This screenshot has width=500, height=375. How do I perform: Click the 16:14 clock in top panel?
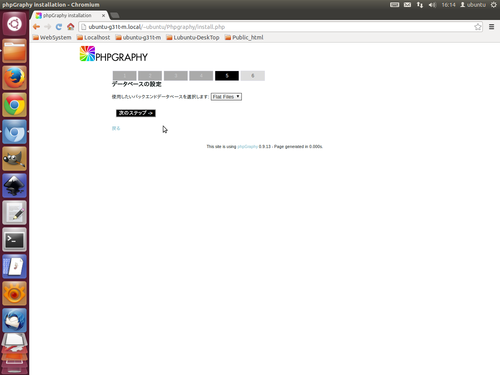pyautogui.click(x=448, y=5)
